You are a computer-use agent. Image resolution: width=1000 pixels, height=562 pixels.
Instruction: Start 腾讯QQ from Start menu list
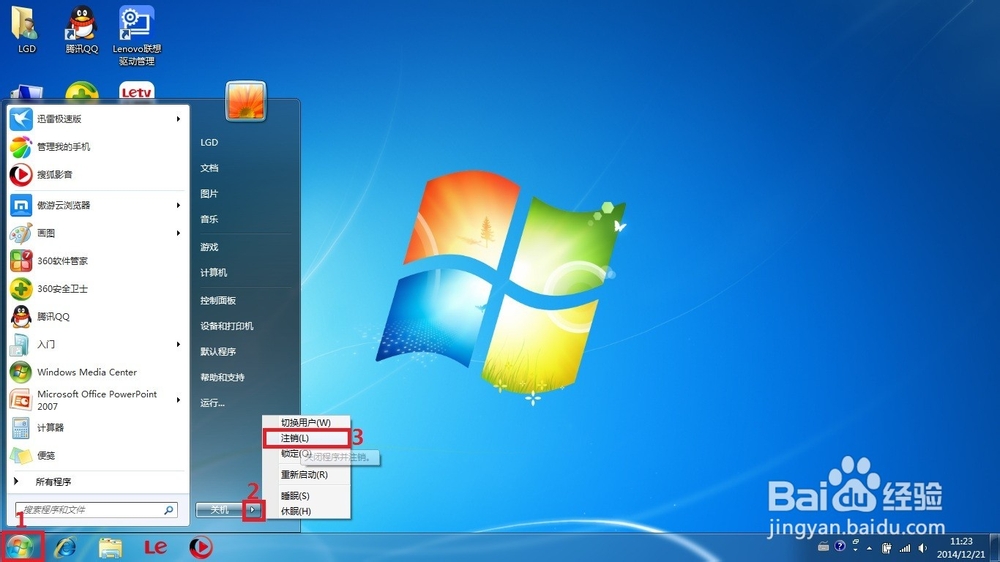(x=98, y=316)
